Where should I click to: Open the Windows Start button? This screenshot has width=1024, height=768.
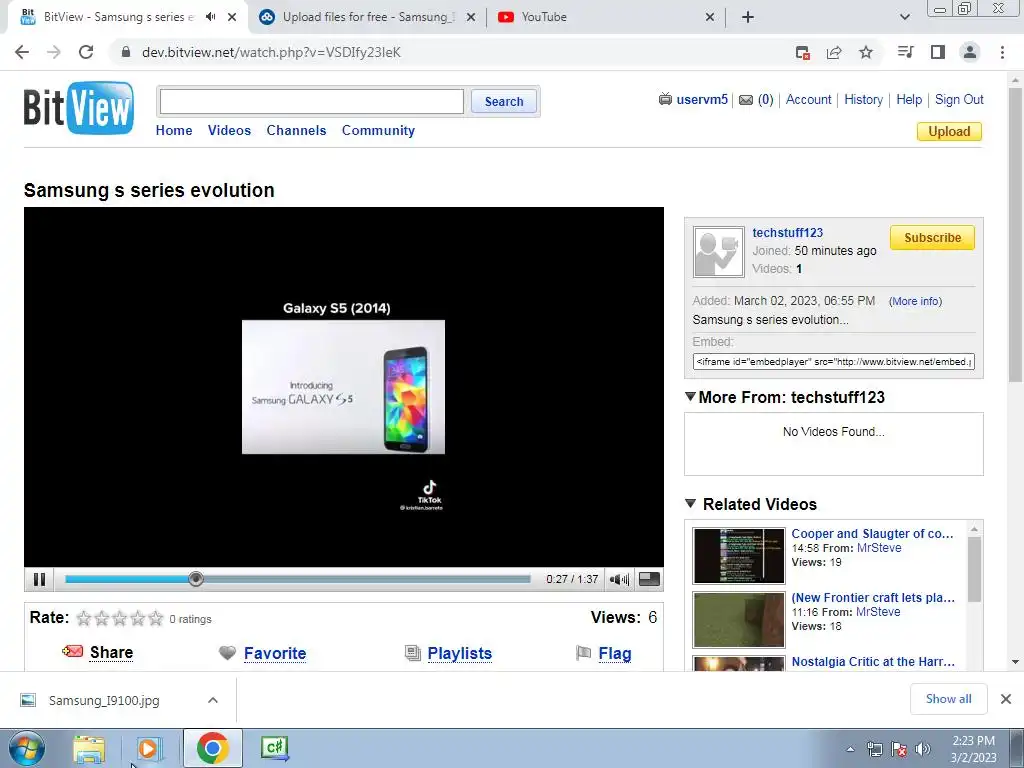tap(27, 748)
